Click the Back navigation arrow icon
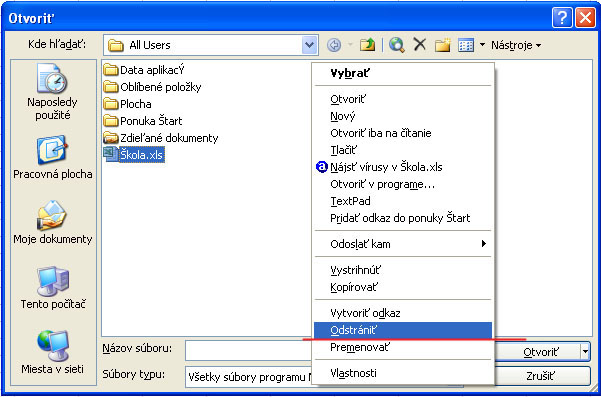This screenshot has width=601, height=397. pyautogui.click(x=334, y=45)
